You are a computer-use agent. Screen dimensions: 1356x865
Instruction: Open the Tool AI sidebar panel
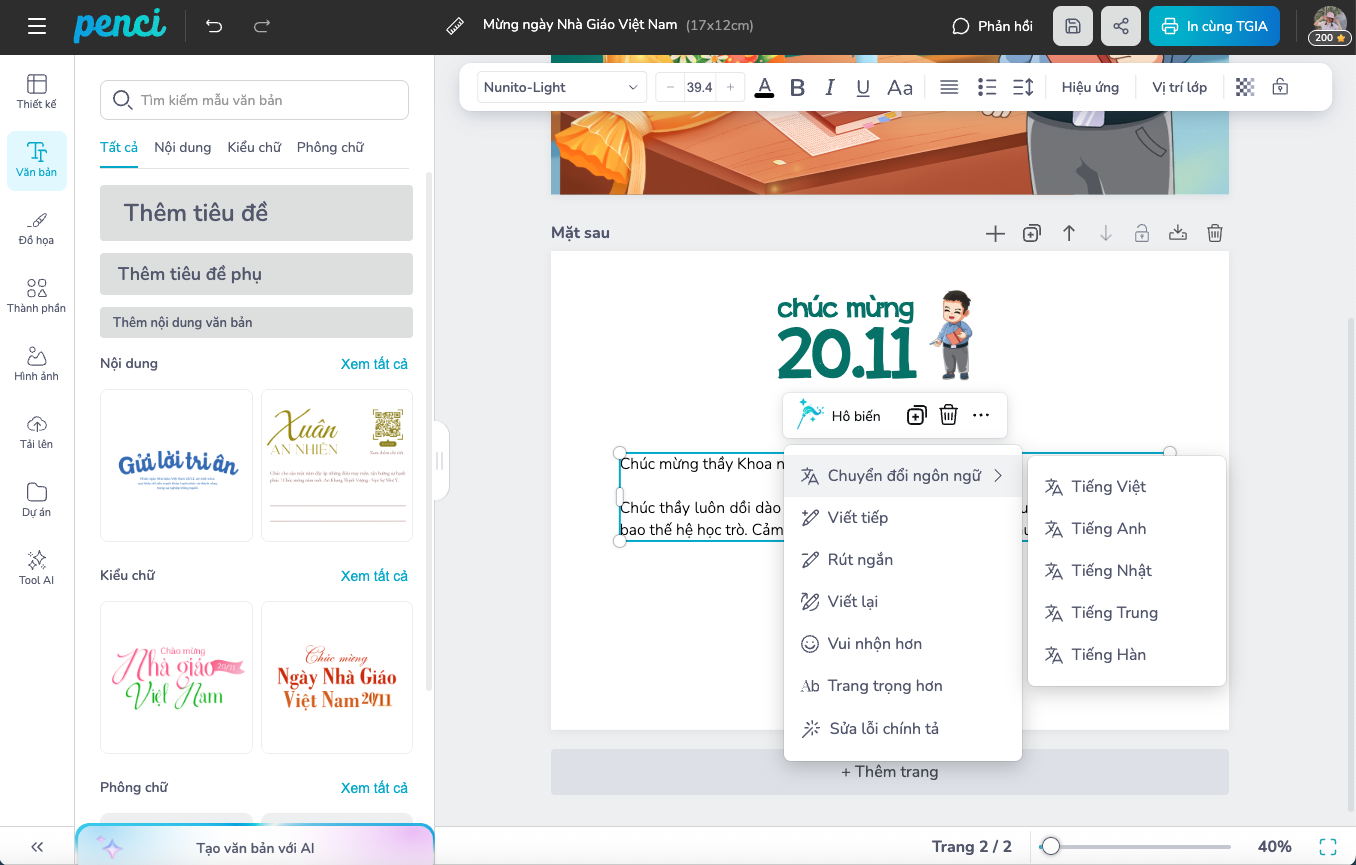(x=37, y=567)
